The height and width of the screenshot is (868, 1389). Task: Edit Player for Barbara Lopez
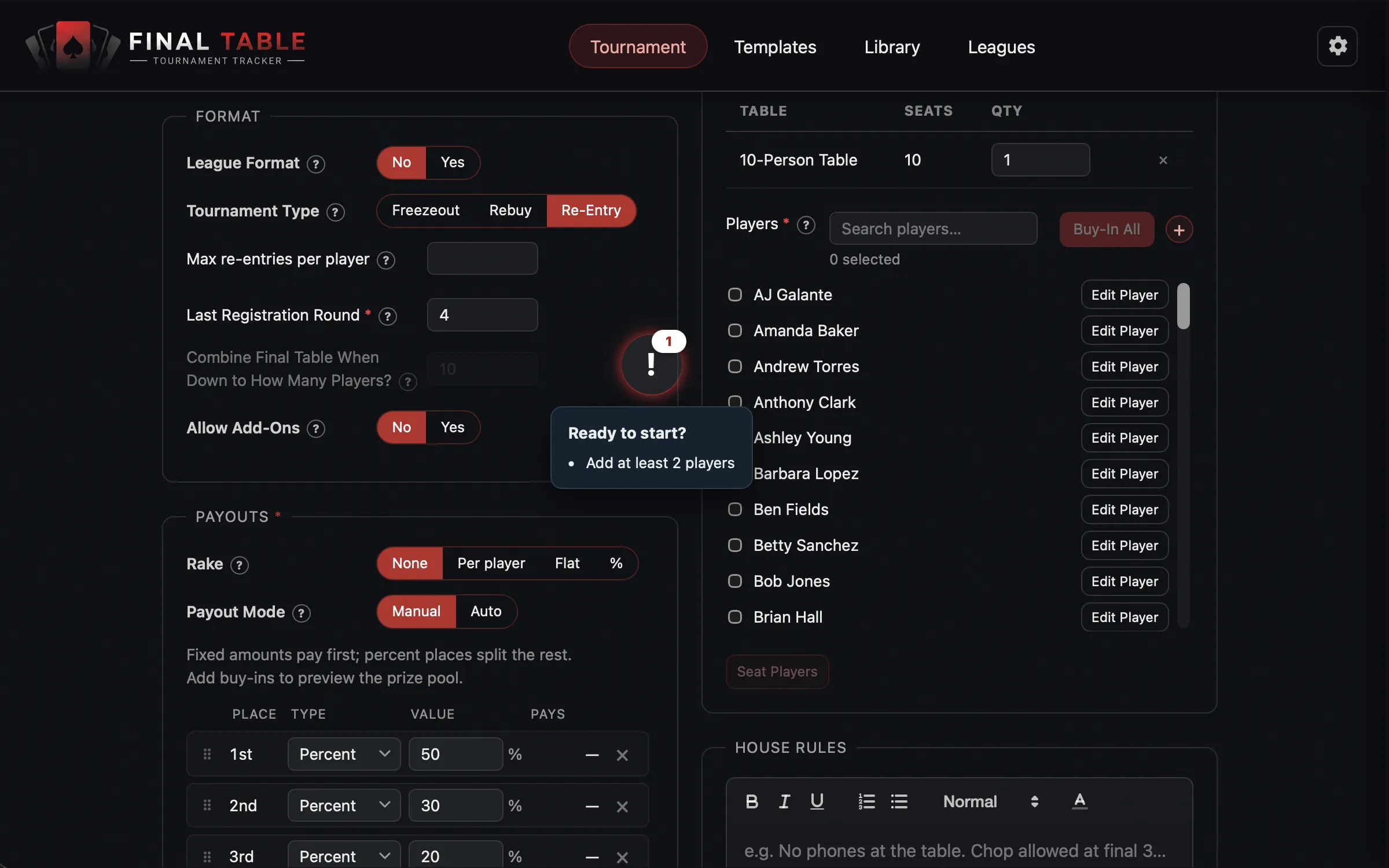point(1125,474)
